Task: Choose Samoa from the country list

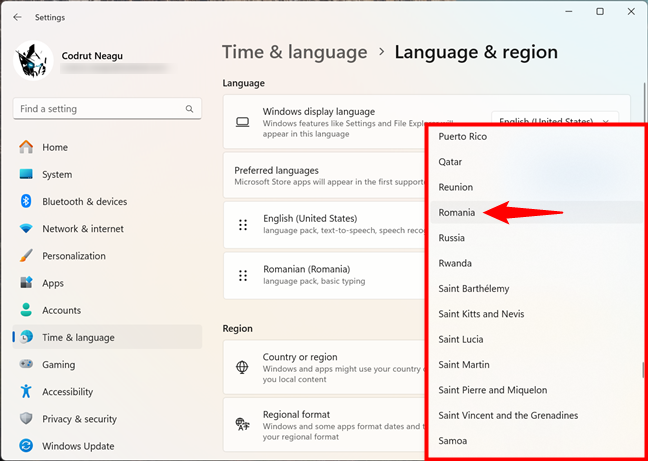Action: 536,441
